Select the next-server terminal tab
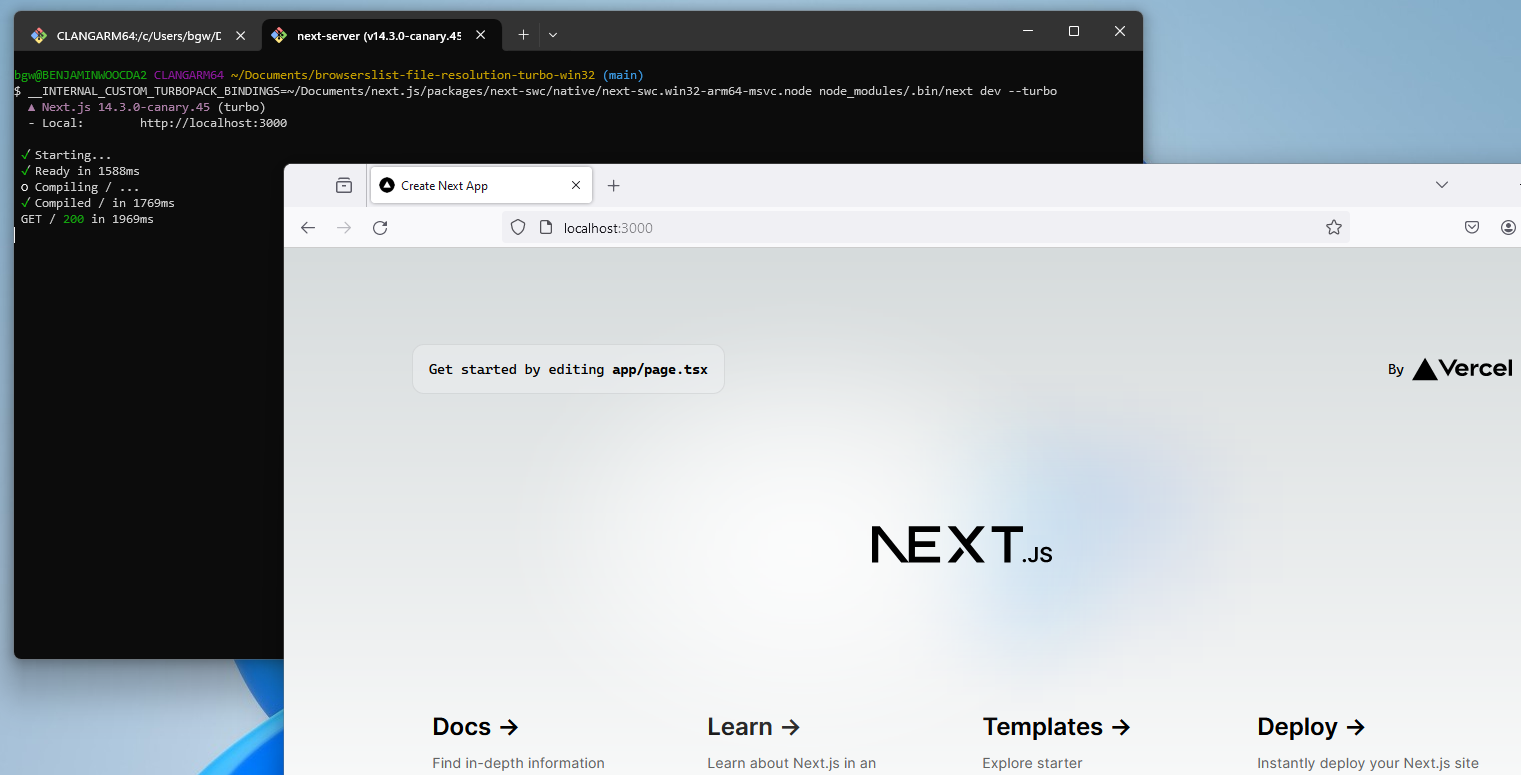Image resolution: width=1521 pixels, height=775 pixels. tap(380, 35)
